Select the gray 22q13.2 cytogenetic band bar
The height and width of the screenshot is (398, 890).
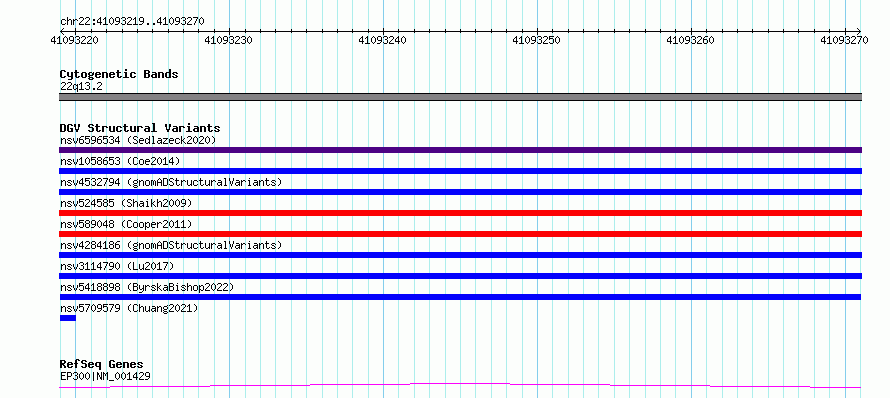click(460, 97)
